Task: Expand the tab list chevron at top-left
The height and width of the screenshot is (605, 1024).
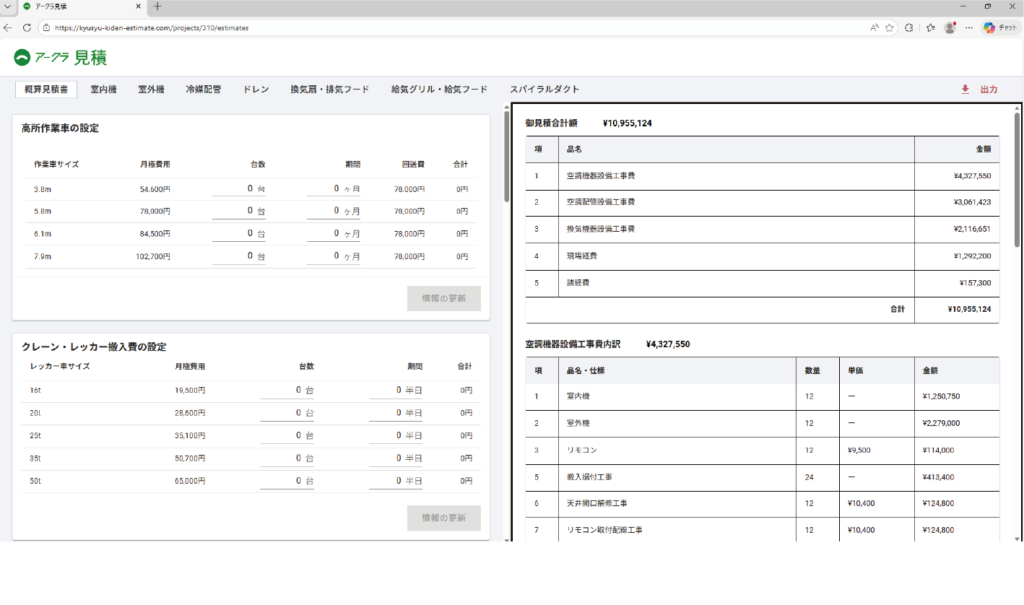Action: [x=8, y=7]
